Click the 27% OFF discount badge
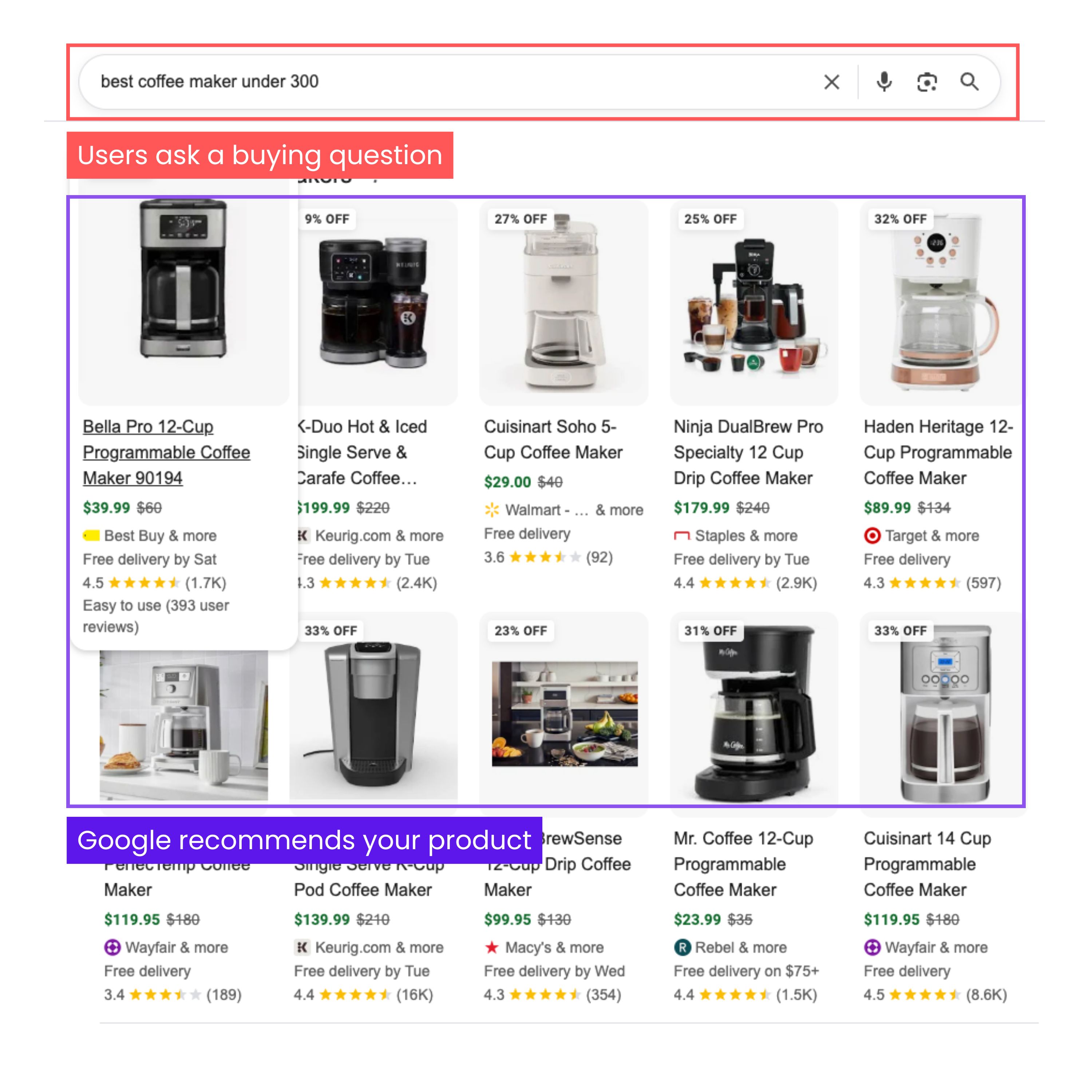Image resolution: width=1092 pixels, height=1092 pixels. tap(521, 219)
